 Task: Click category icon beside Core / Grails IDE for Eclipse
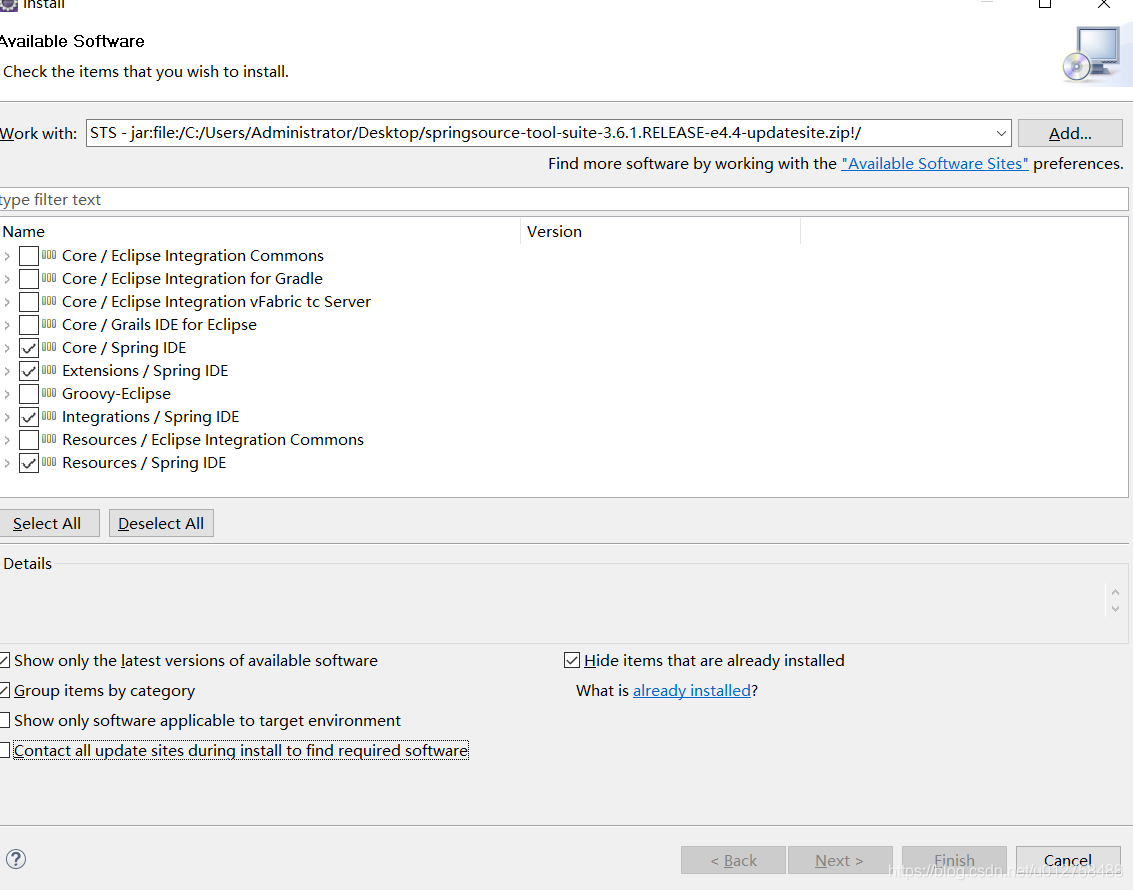point(49,324)
